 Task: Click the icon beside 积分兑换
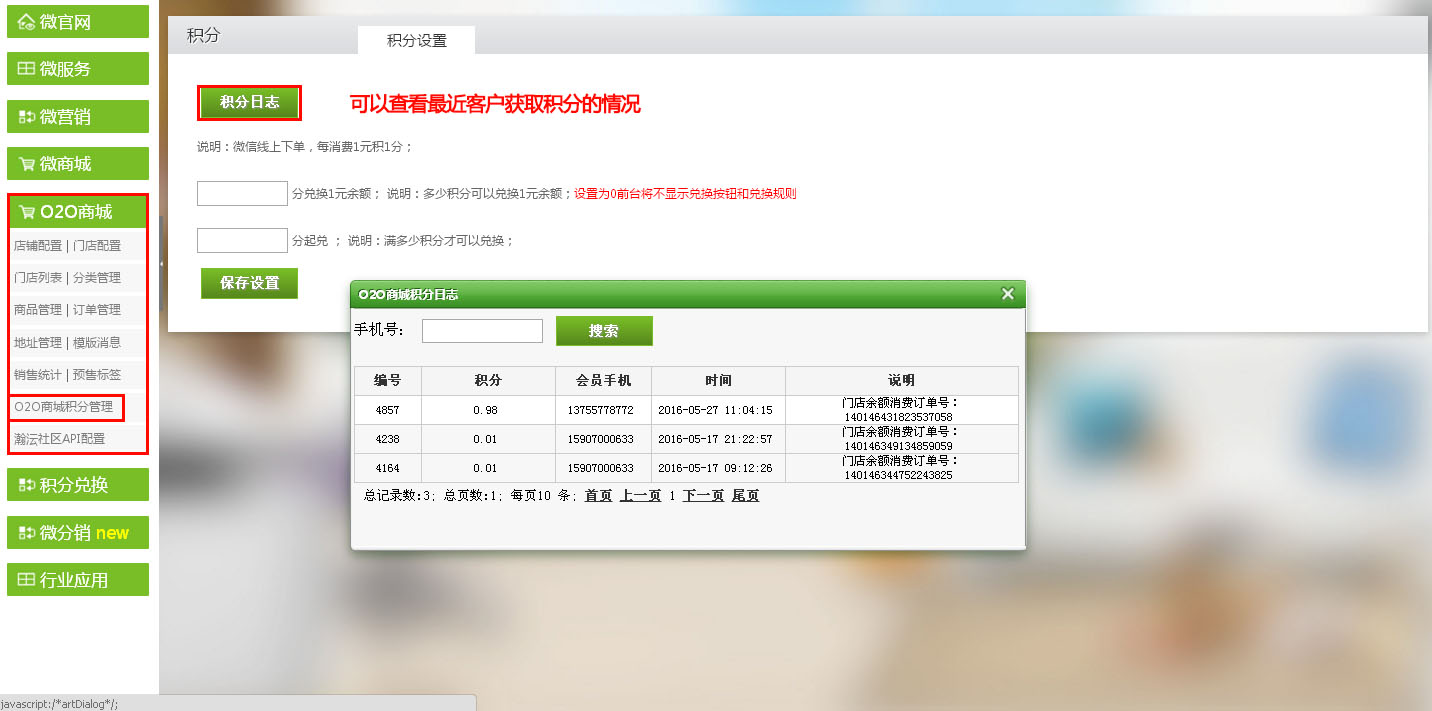pyautogui.click(x=26, y=485)
